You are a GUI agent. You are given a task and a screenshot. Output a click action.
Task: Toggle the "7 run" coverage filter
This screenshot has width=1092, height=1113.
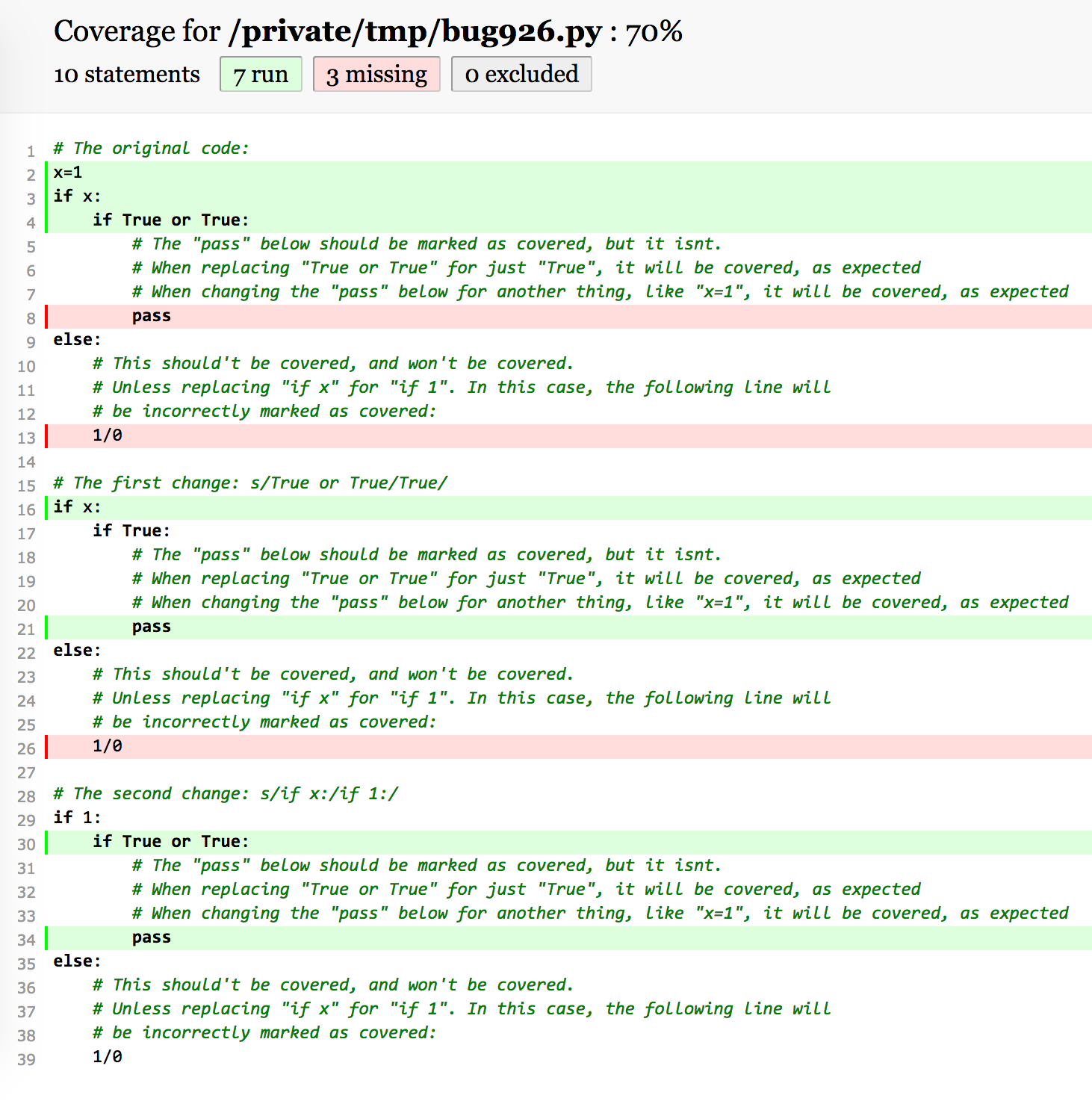(260, 74)
